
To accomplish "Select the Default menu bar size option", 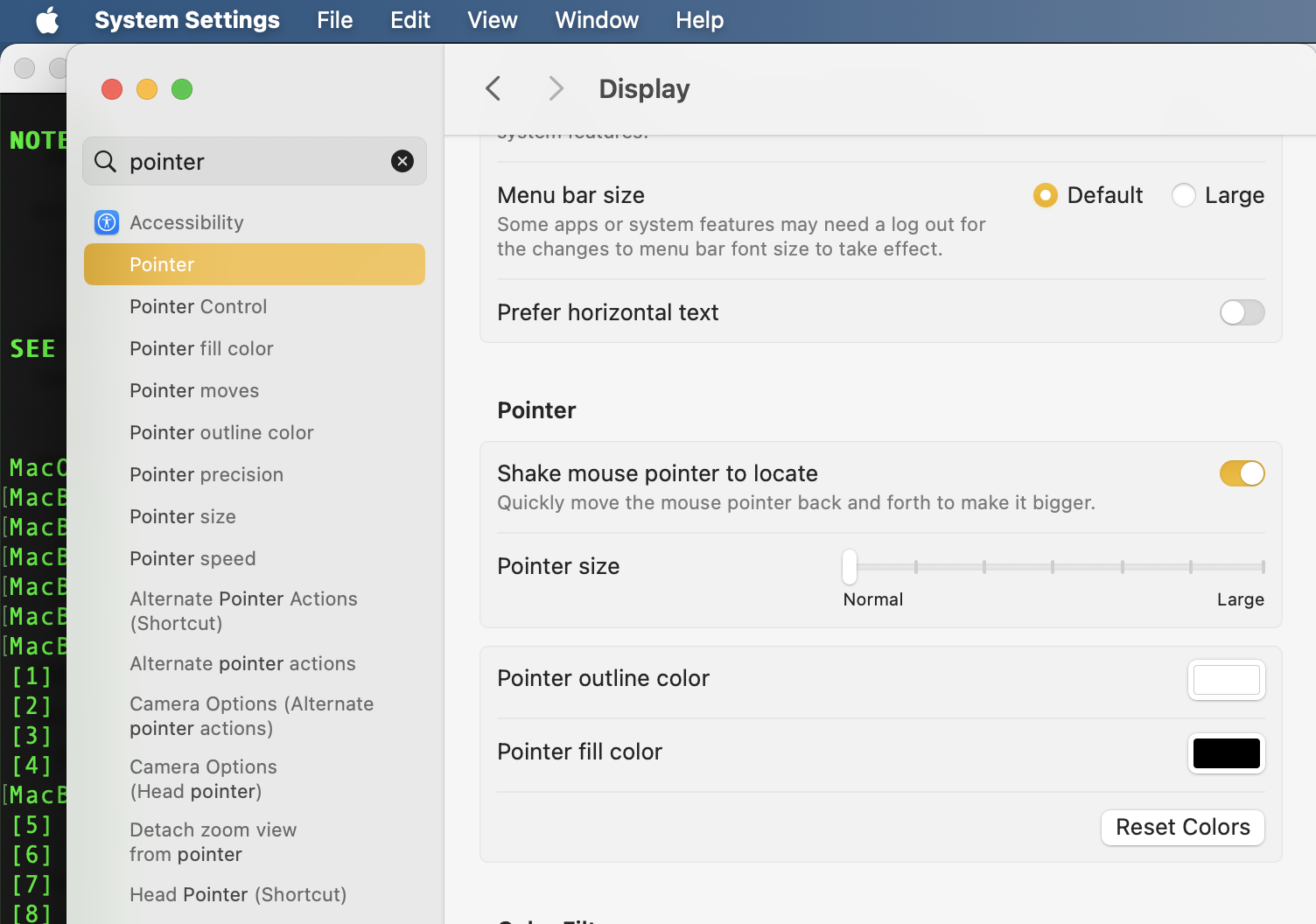I will pos(1045,195).
